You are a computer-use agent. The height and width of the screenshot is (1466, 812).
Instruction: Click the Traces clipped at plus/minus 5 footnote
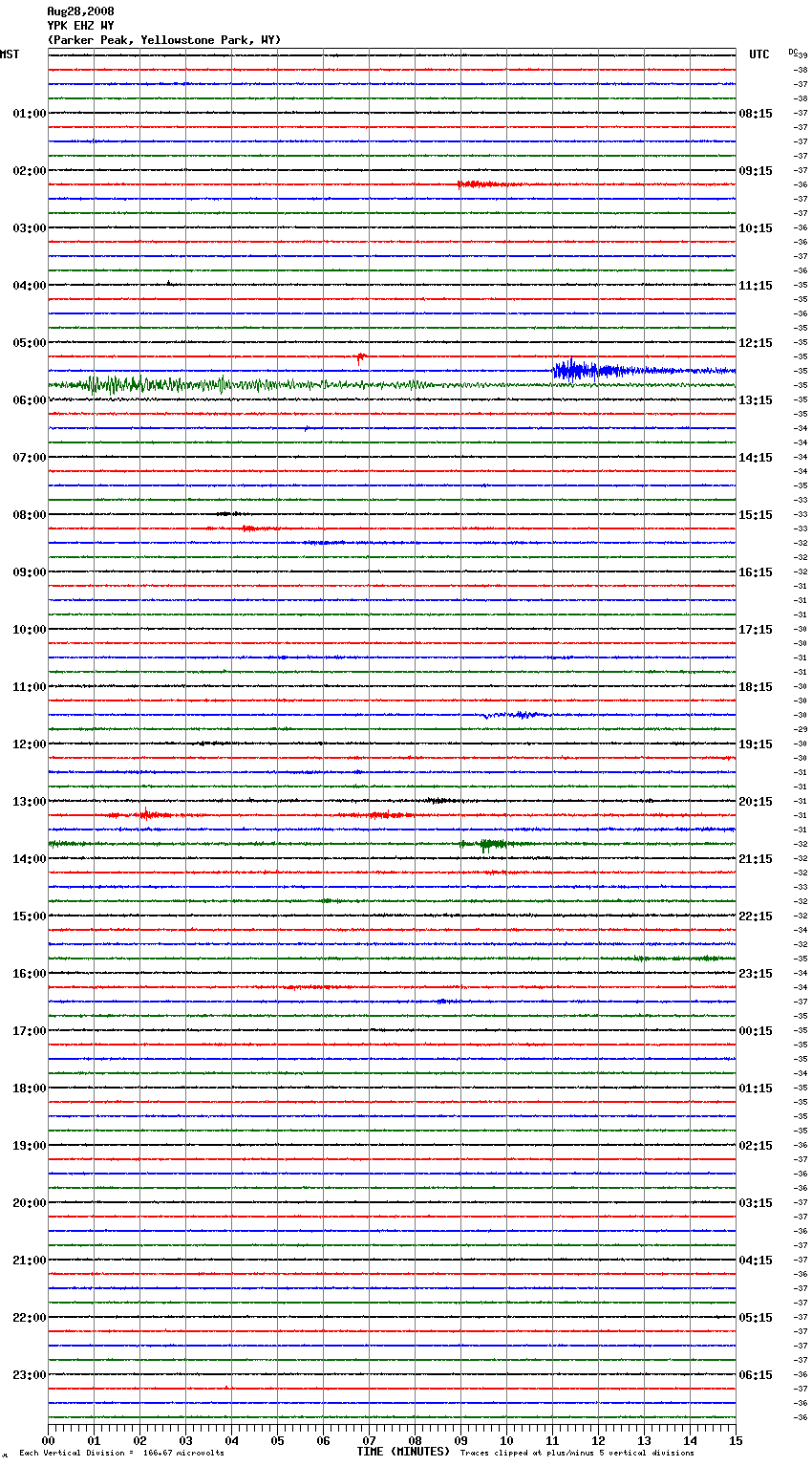coord(577,1454)
